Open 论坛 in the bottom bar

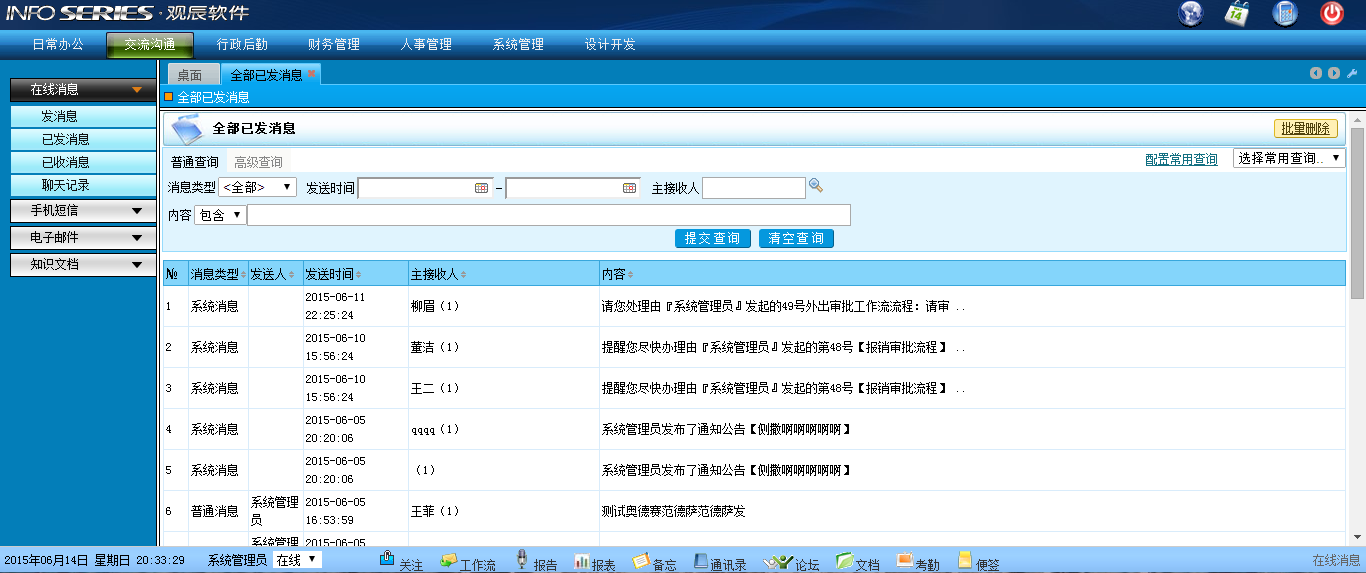(x=792, y=562)
